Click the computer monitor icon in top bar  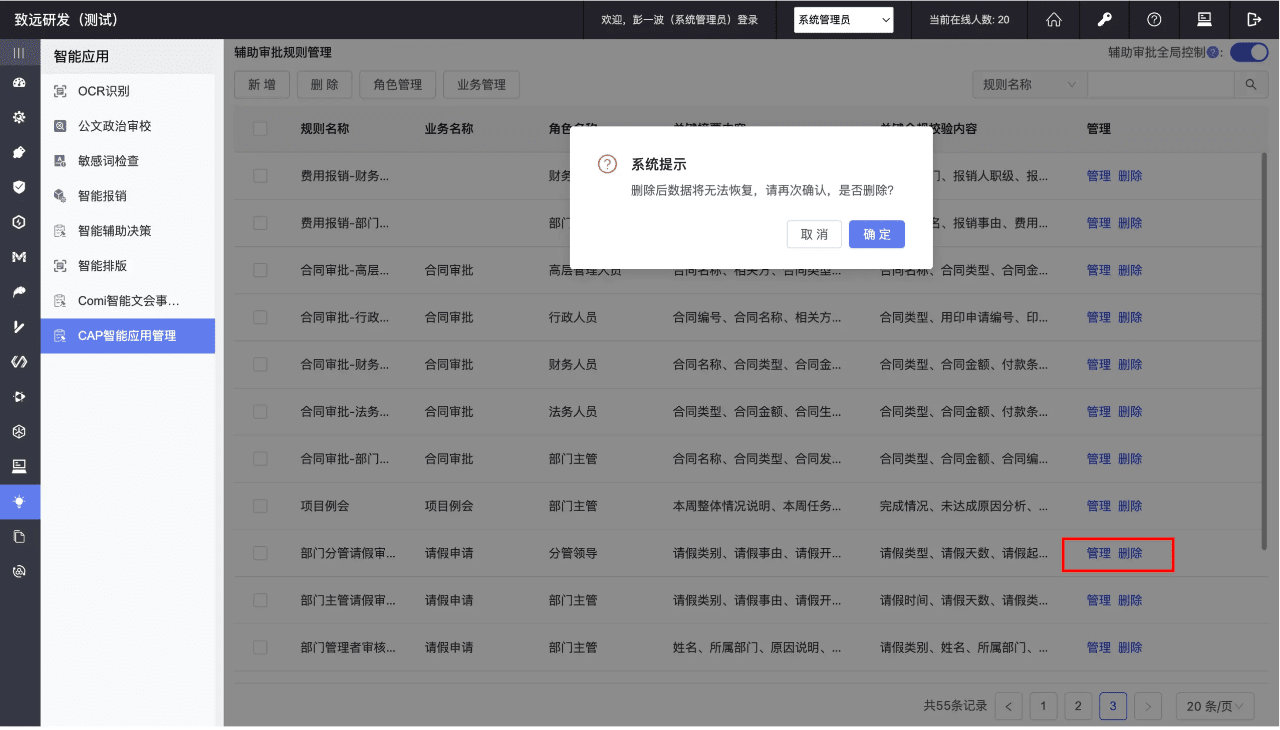coord(1204,19)
